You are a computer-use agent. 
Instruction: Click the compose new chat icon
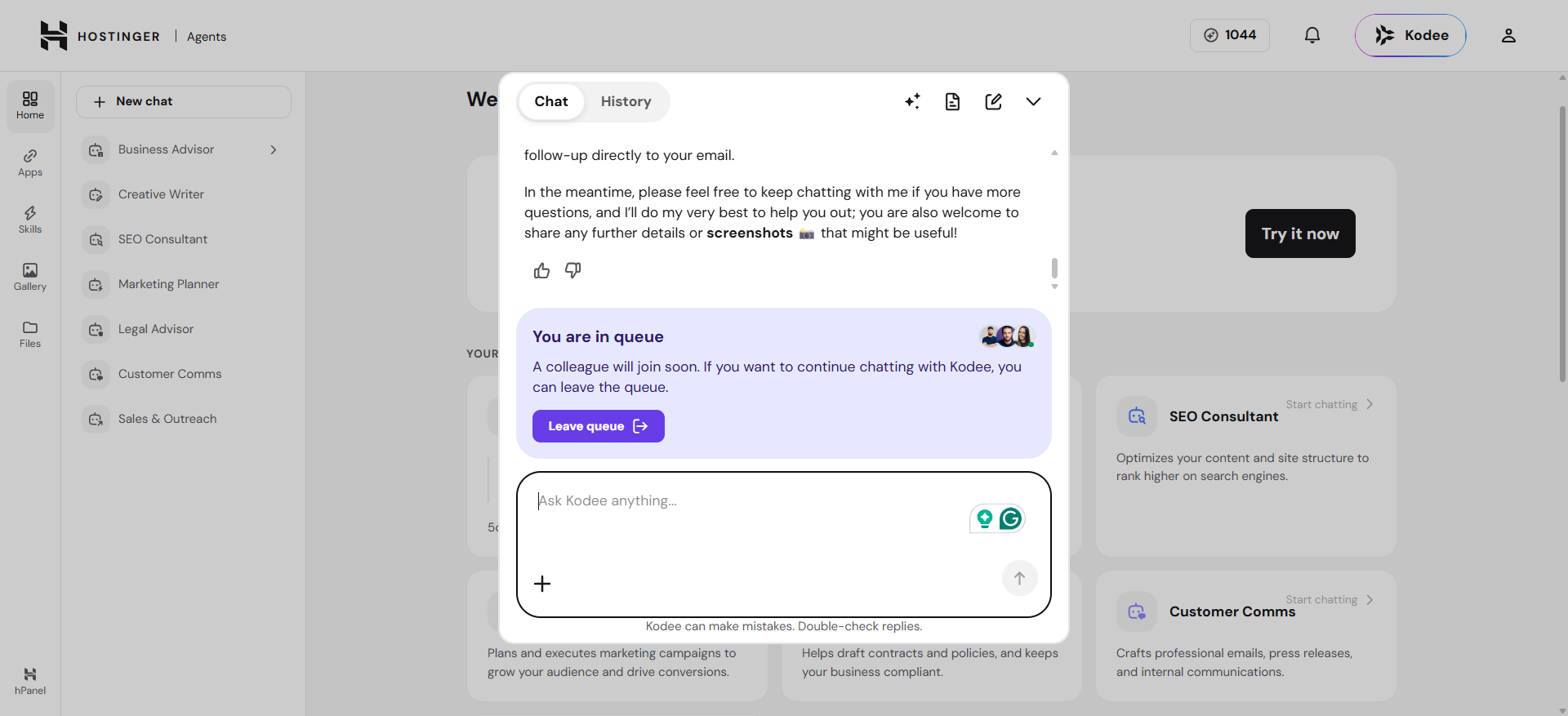[993, 101]
